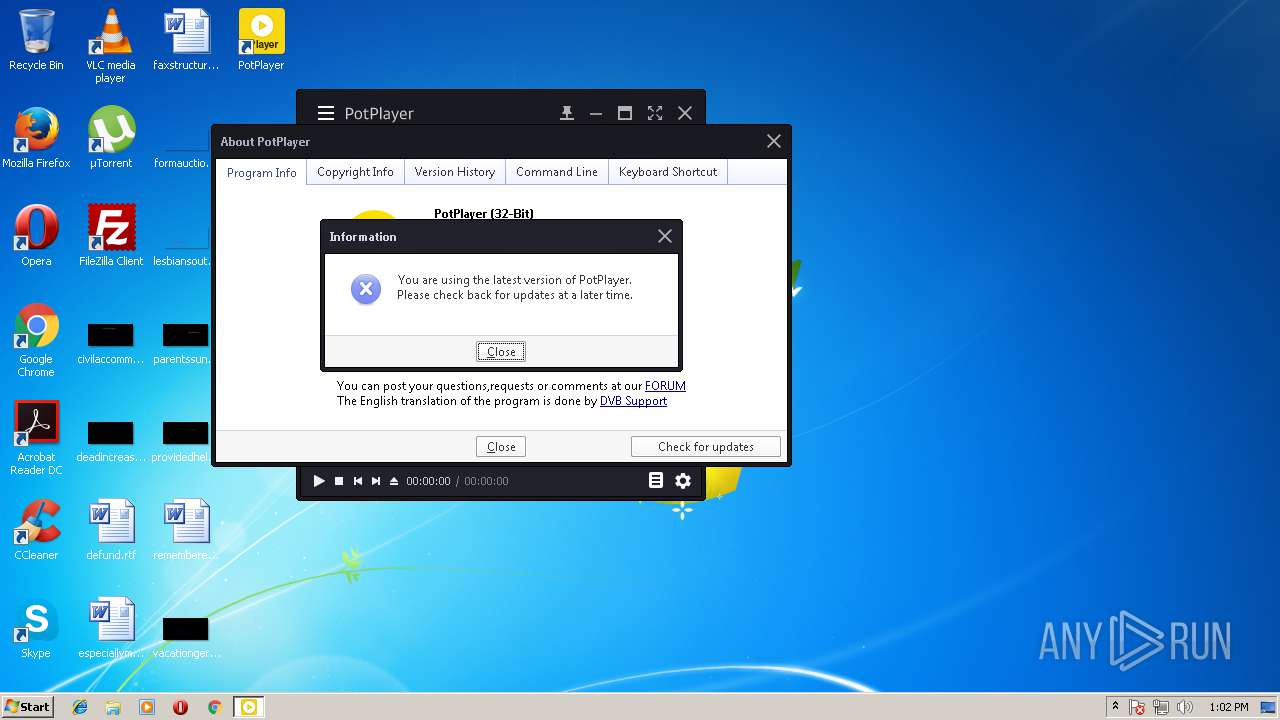Select the PotPlayer desktop shortcut
Viewport: 1280px width, 720px height.
[261, 40]
